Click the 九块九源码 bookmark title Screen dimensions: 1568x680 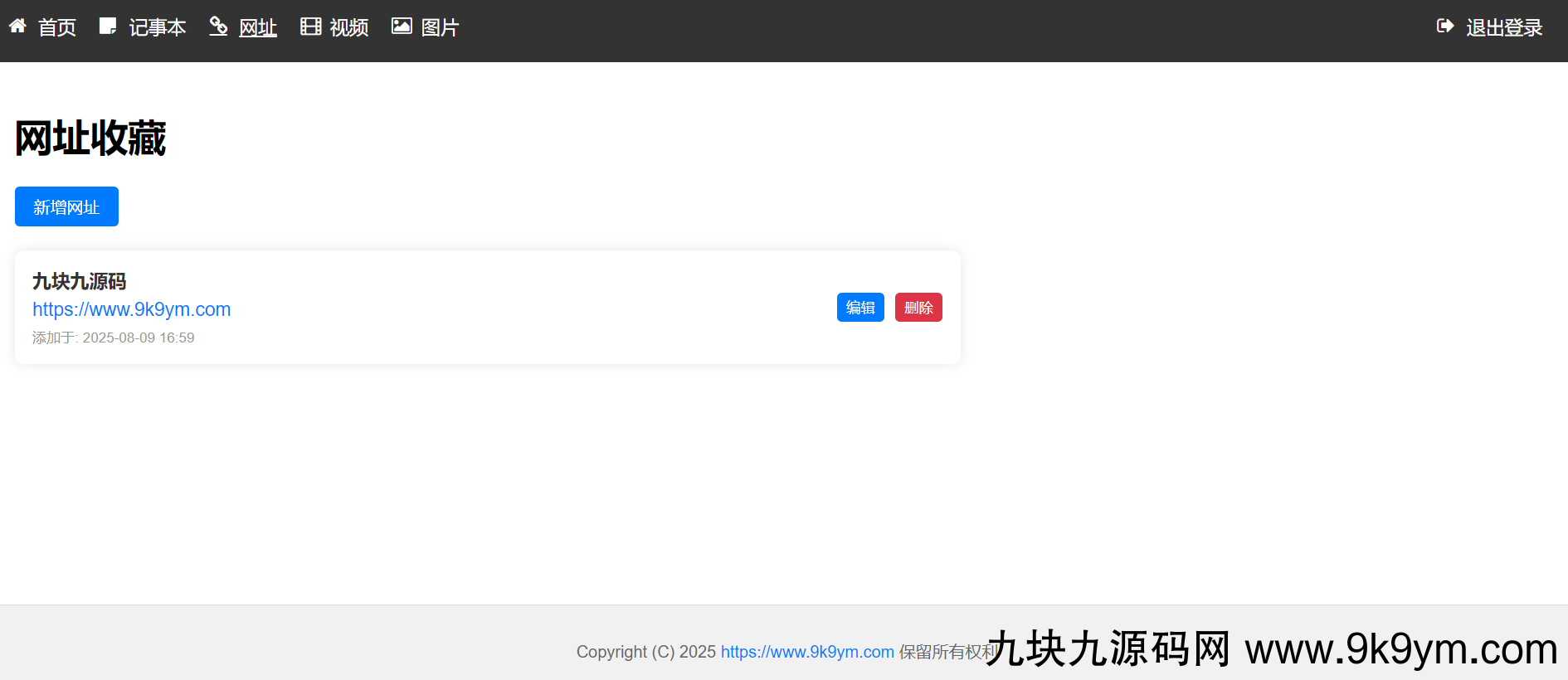tap(79, 282)
